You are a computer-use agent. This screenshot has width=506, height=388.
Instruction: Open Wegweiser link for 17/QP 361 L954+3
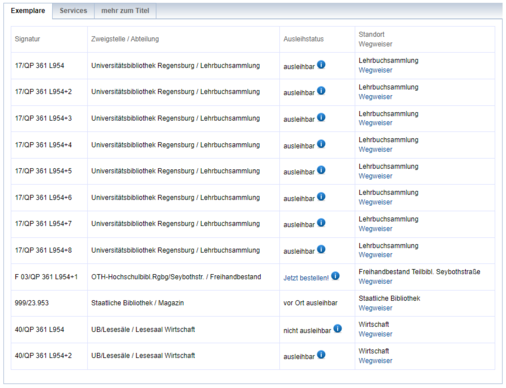click(375, 123)
